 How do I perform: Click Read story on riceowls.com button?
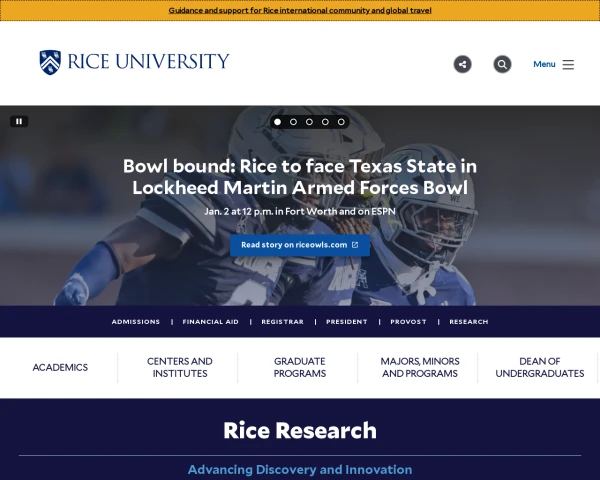(300, 244)
